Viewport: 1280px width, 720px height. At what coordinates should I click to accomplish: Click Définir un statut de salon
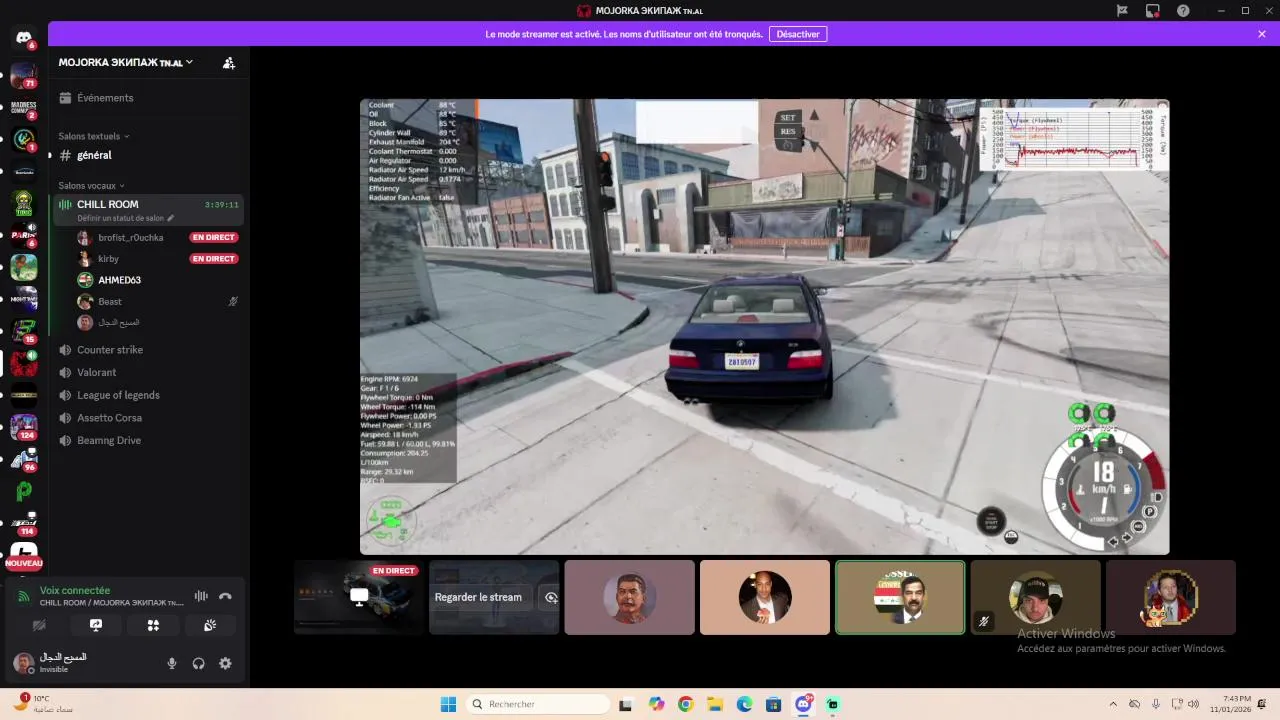point(120,218)
